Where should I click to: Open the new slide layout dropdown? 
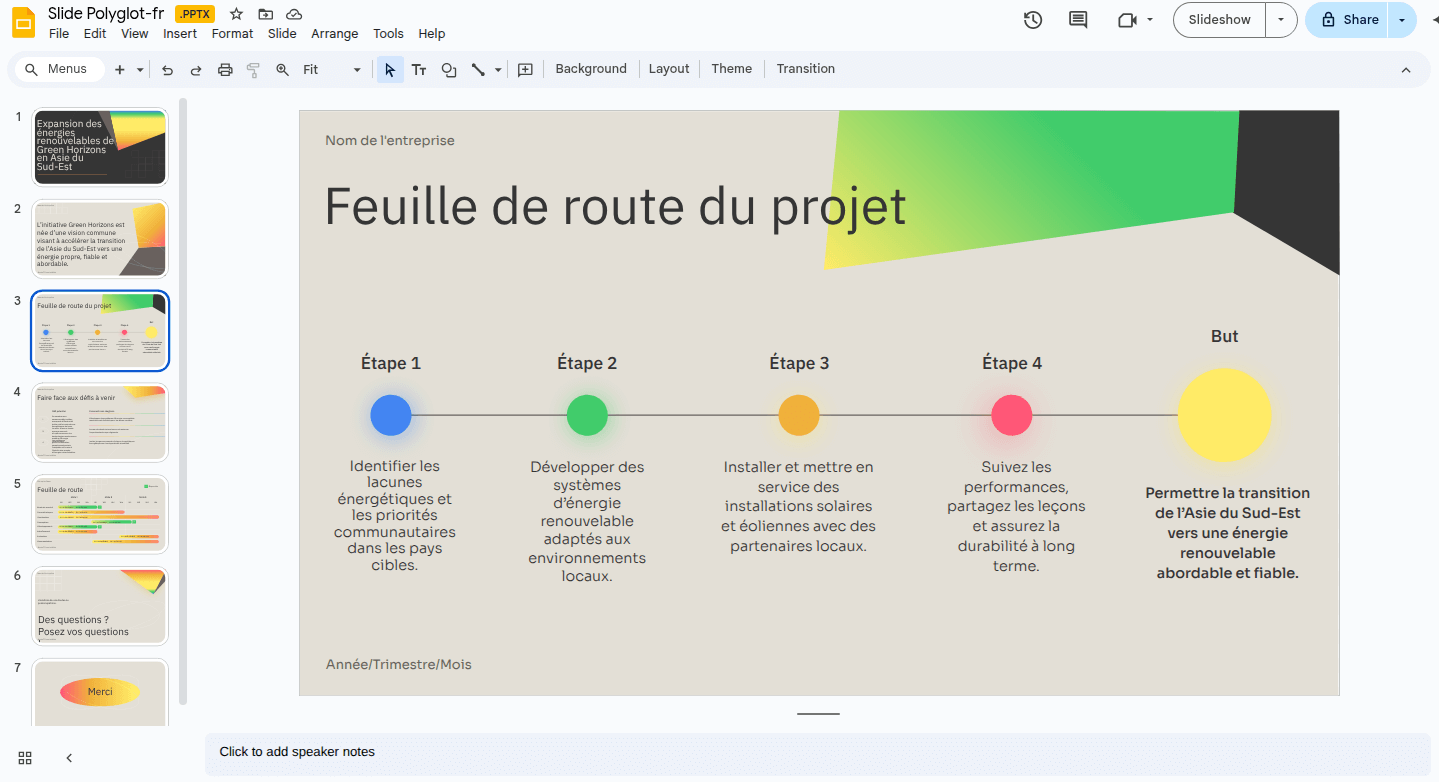coord(140,70)
